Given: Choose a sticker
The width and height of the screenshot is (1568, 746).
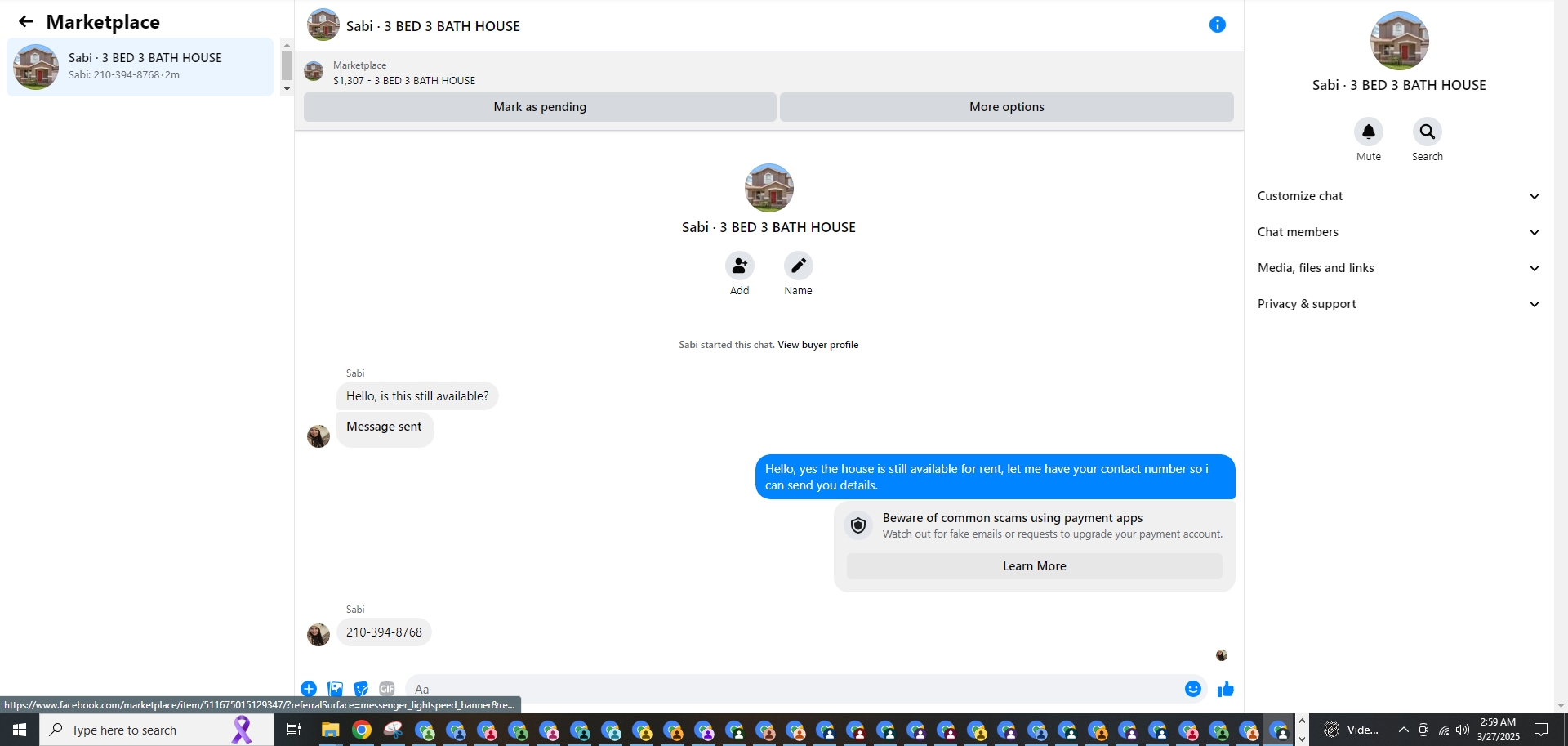Looking at the screenshot, I should coord(361,689).
